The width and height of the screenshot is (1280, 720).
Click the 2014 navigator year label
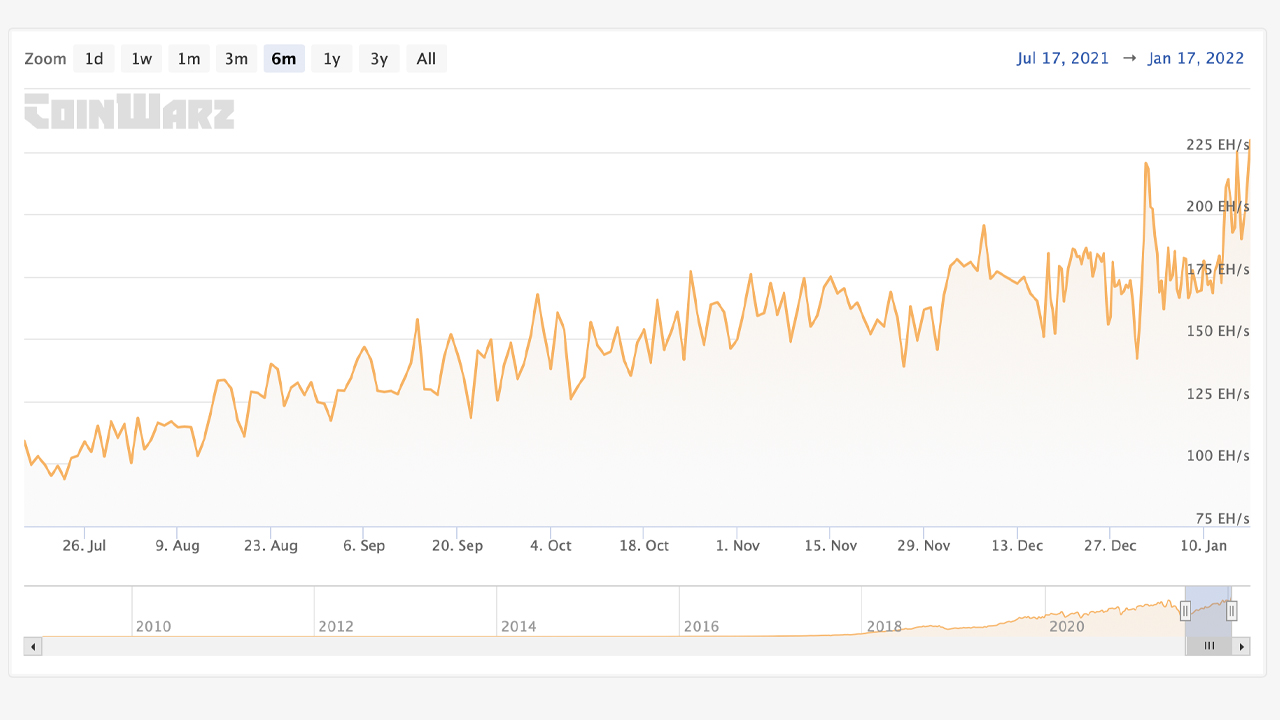[x=518, y=627]
